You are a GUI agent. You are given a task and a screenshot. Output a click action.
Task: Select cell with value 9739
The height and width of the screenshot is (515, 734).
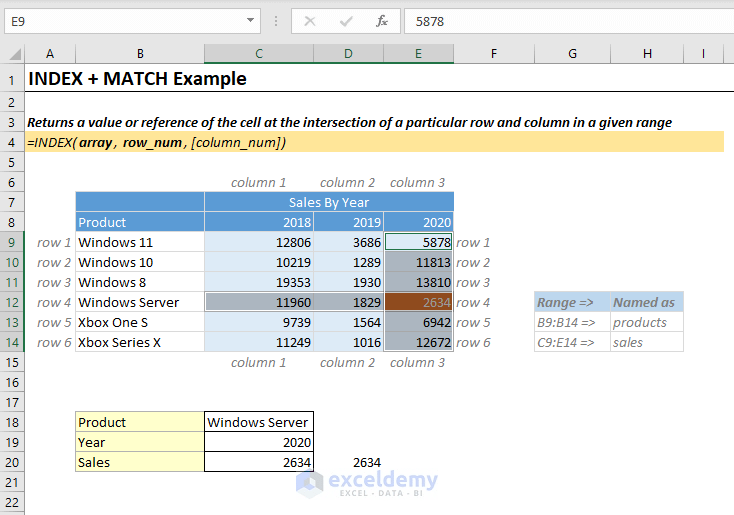[259, 323]
